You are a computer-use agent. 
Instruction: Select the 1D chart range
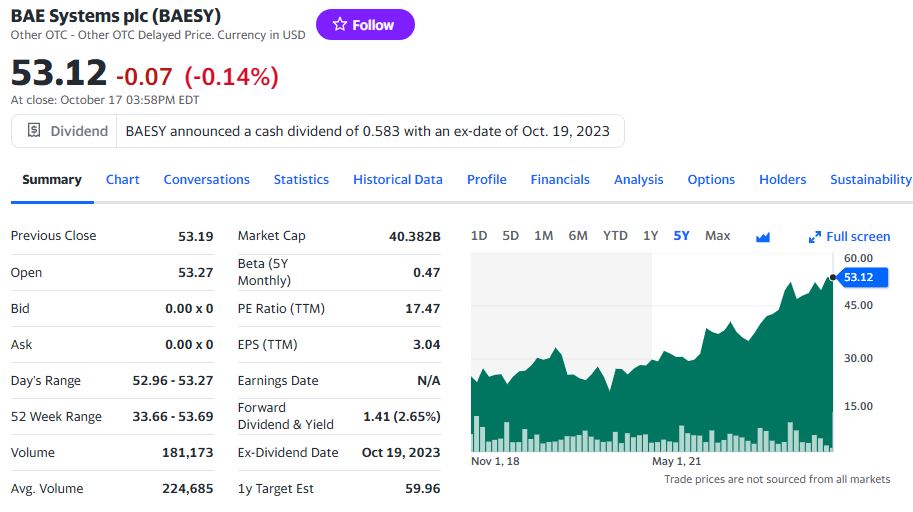[479, 236]
